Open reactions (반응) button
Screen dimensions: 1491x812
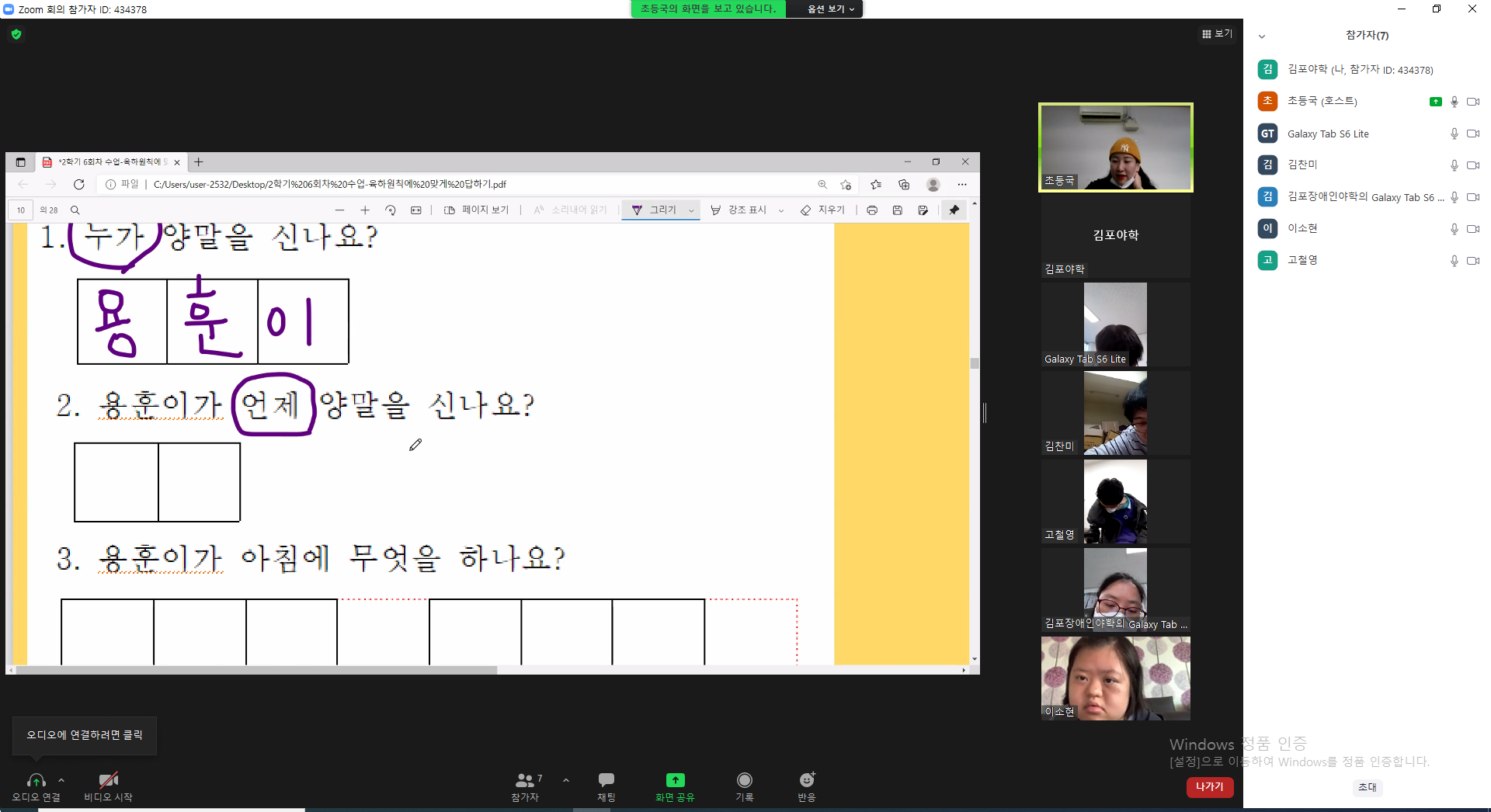tap(807, 786)
